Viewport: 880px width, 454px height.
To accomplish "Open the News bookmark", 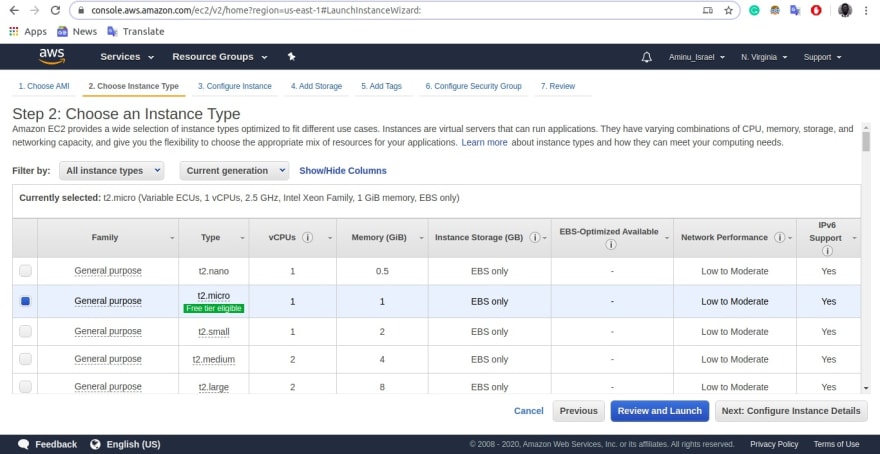I will (77, 31).
